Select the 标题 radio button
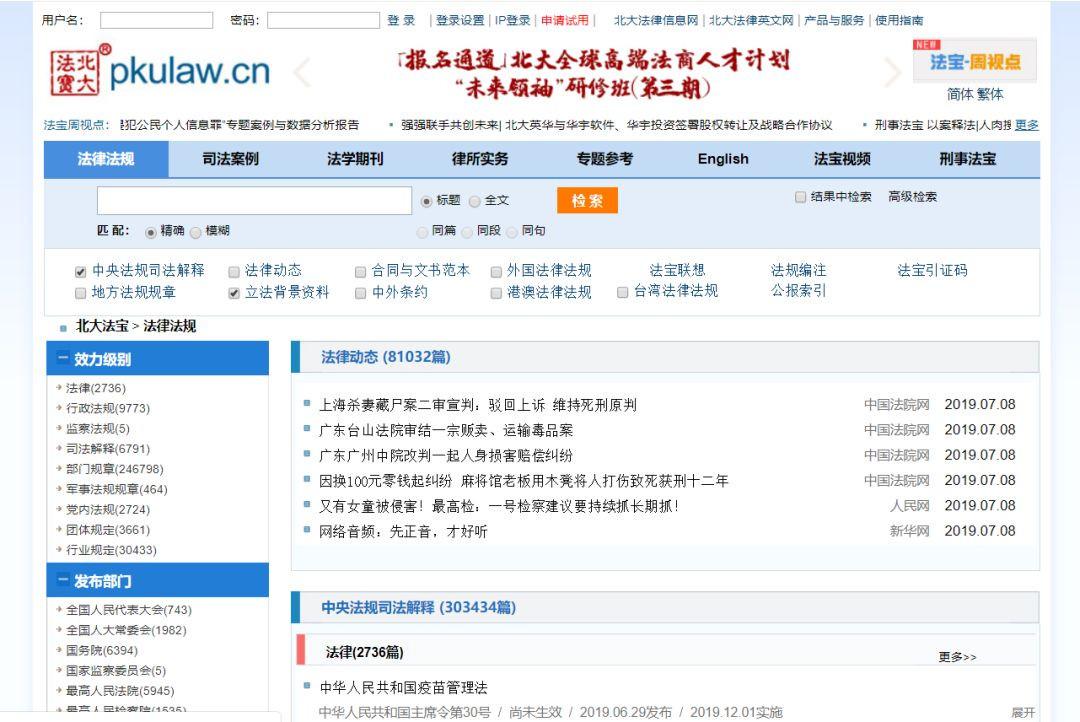1080x722 pixels. pyautogui.click(x=426, y=201)
